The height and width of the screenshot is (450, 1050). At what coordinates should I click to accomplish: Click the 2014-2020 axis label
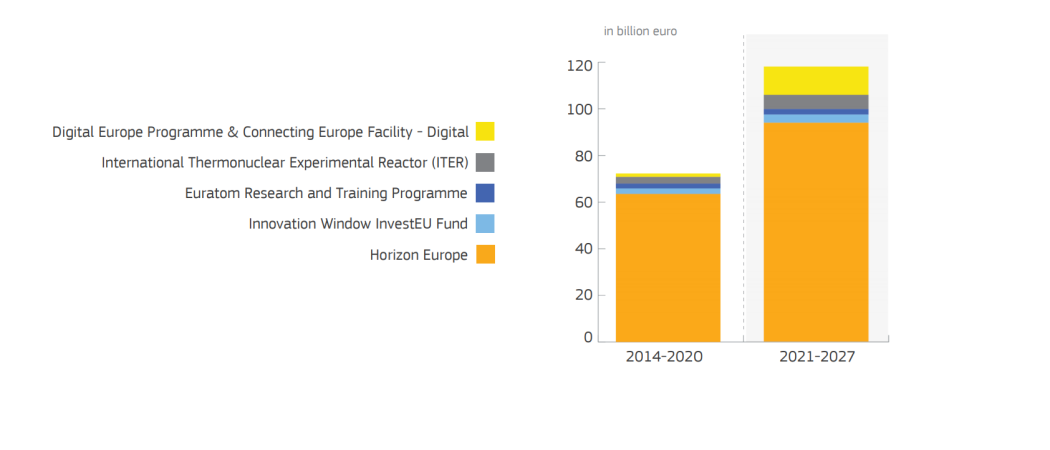point(664,357)
